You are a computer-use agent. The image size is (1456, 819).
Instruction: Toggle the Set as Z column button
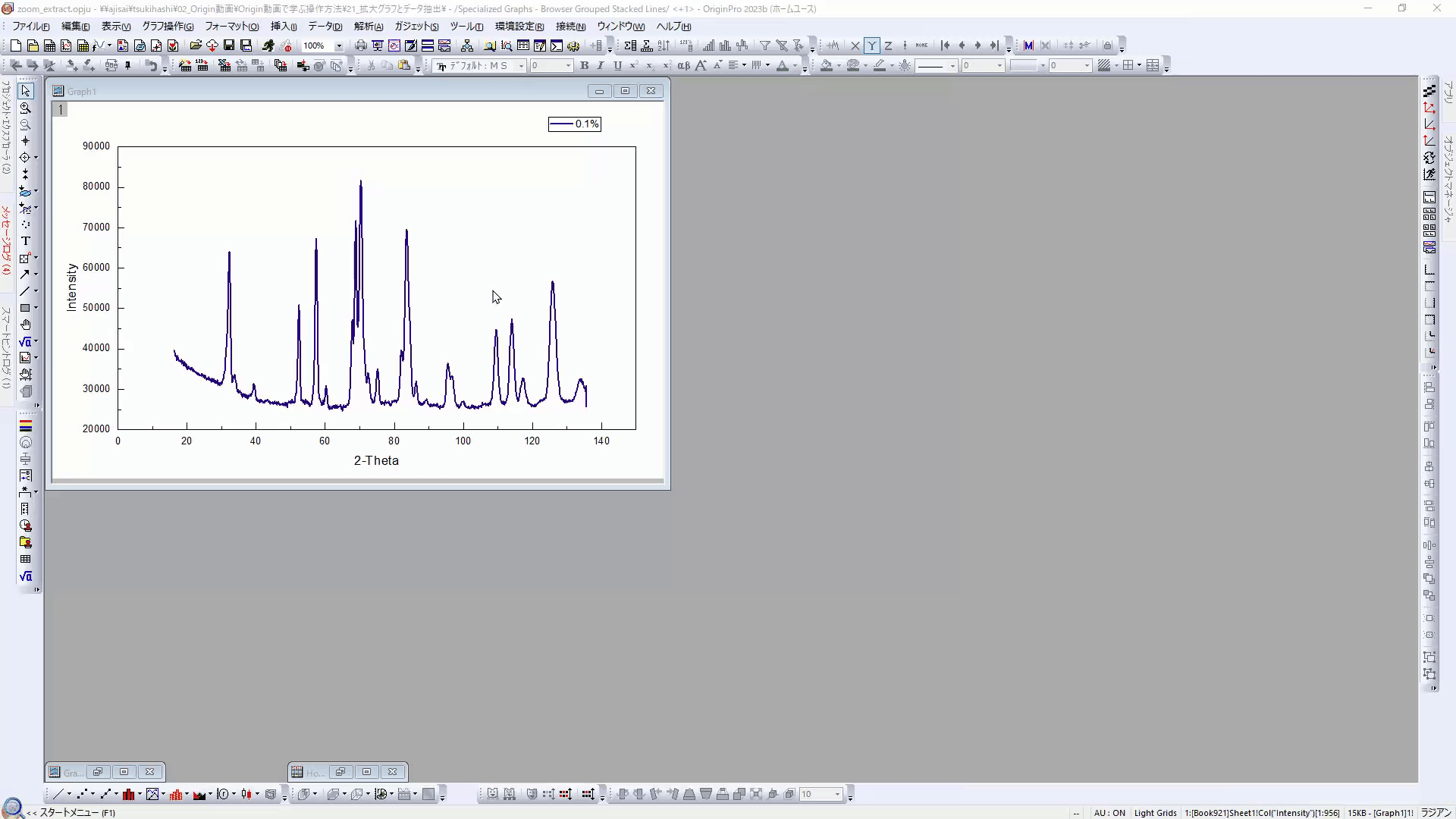[889, 45]
